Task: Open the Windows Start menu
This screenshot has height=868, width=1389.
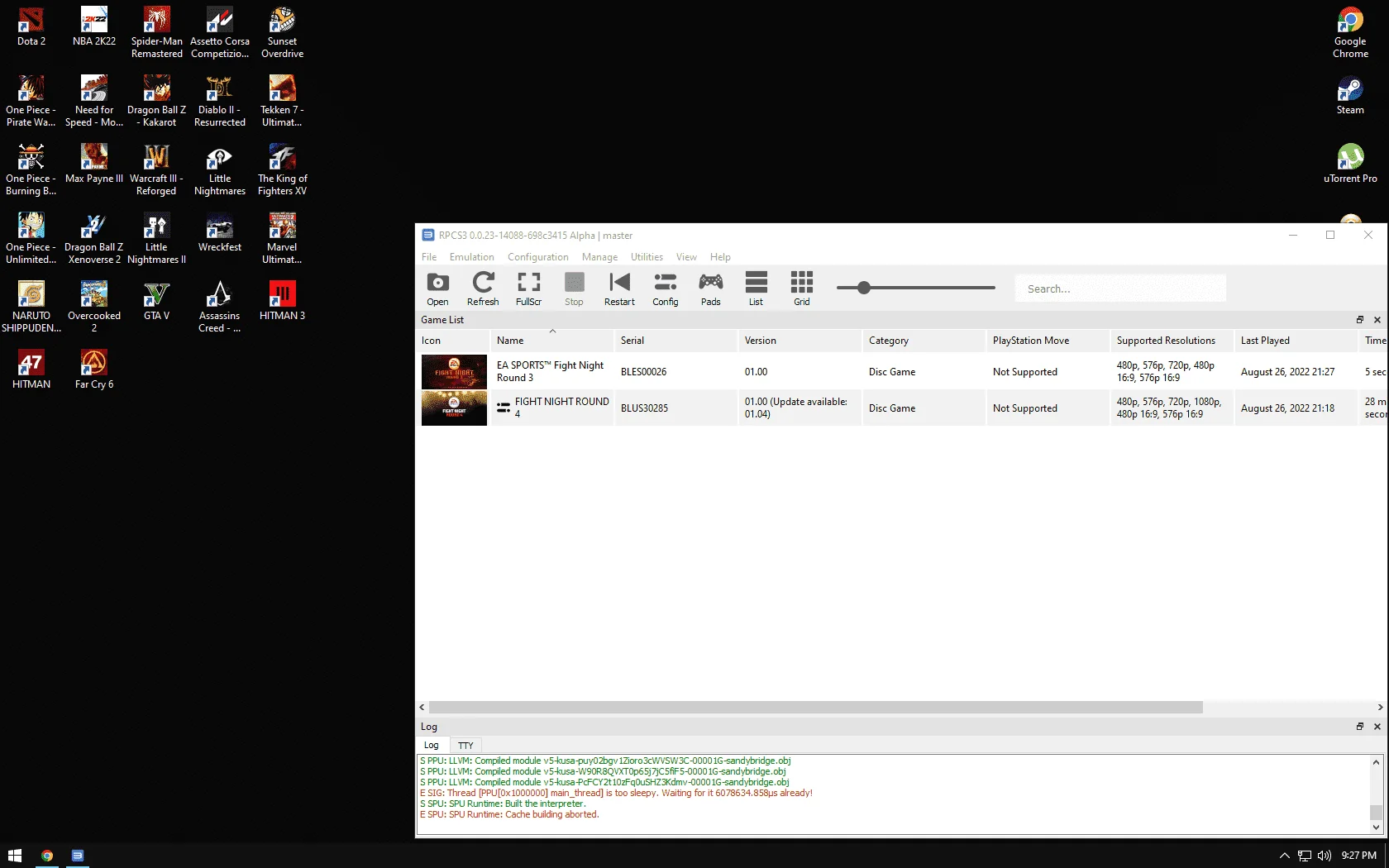Action: click(15, 856)
